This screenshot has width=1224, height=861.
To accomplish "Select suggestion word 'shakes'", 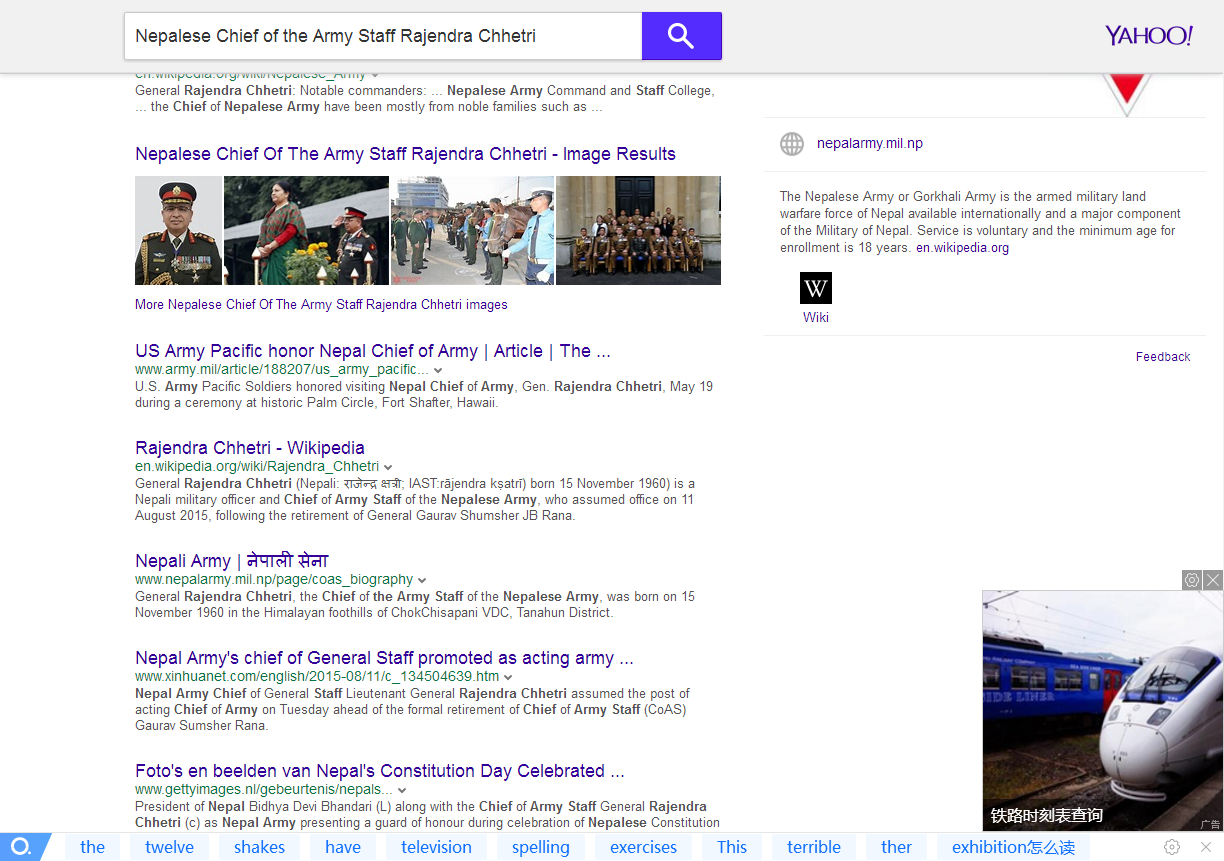I will tap(260, 847).
